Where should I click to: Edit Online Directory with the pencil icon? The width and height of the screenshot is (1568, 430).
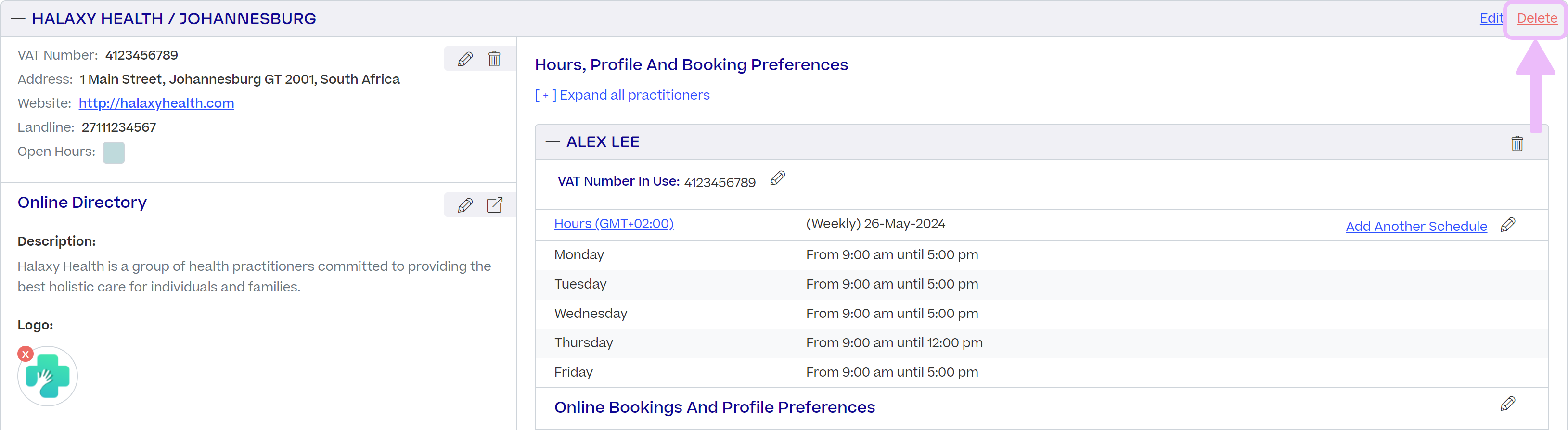point(465,205)
